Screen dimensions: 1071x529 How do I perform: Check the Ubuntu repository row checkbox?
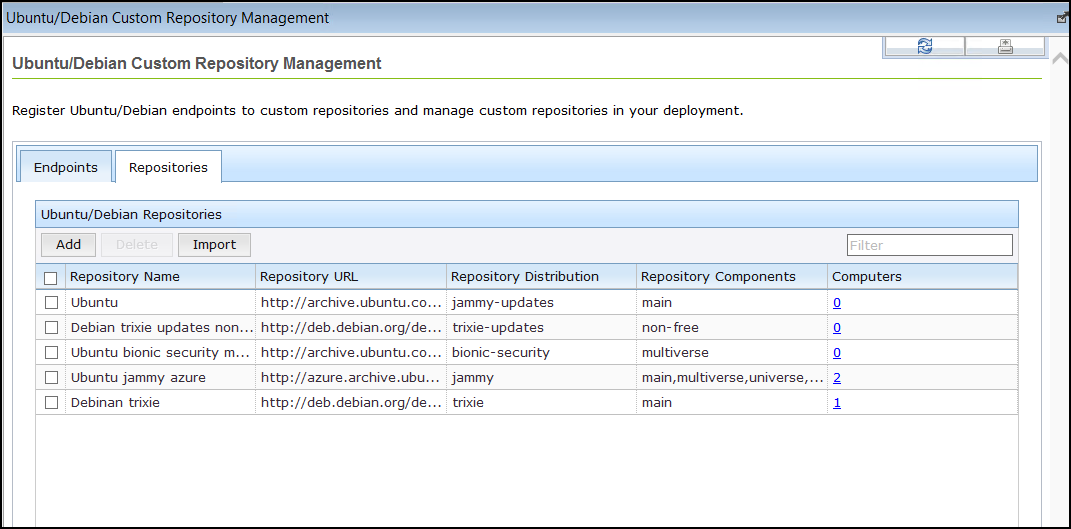pyautogui.click(x=51, y=303)
